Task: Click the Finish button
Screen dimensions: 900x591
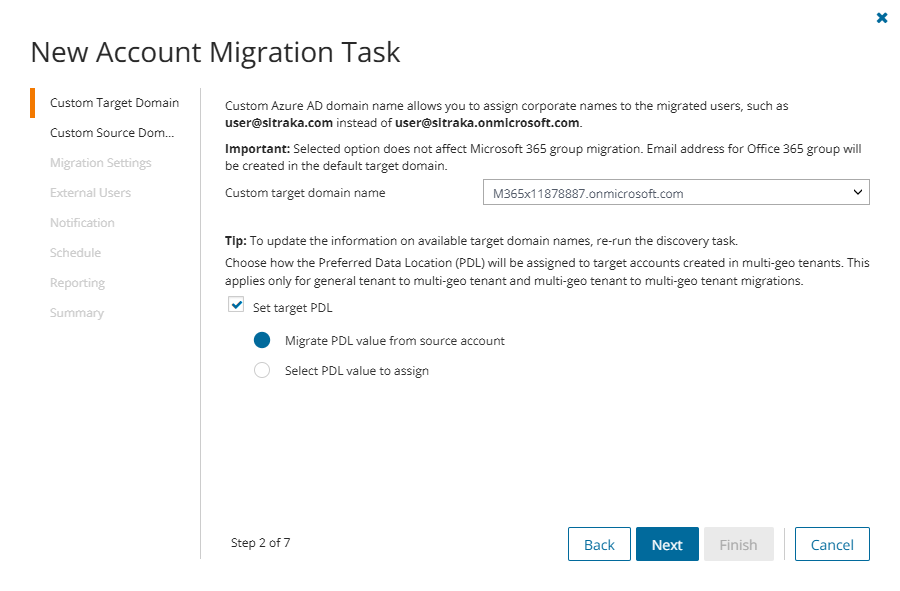Action: [x=738, y=544]
